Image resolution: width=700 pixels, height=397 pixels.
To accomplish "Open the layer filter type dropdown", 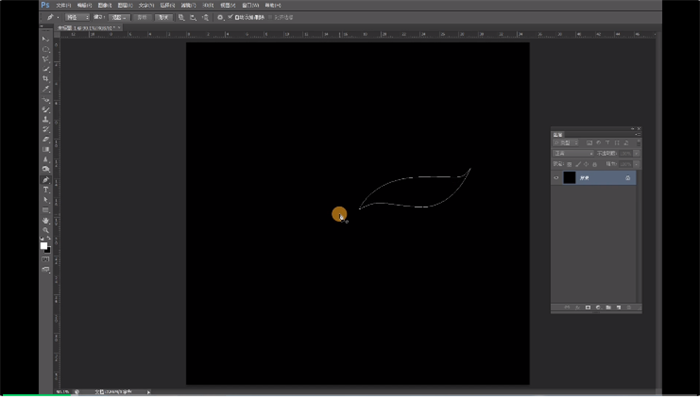I will click(x=566, y=142).
